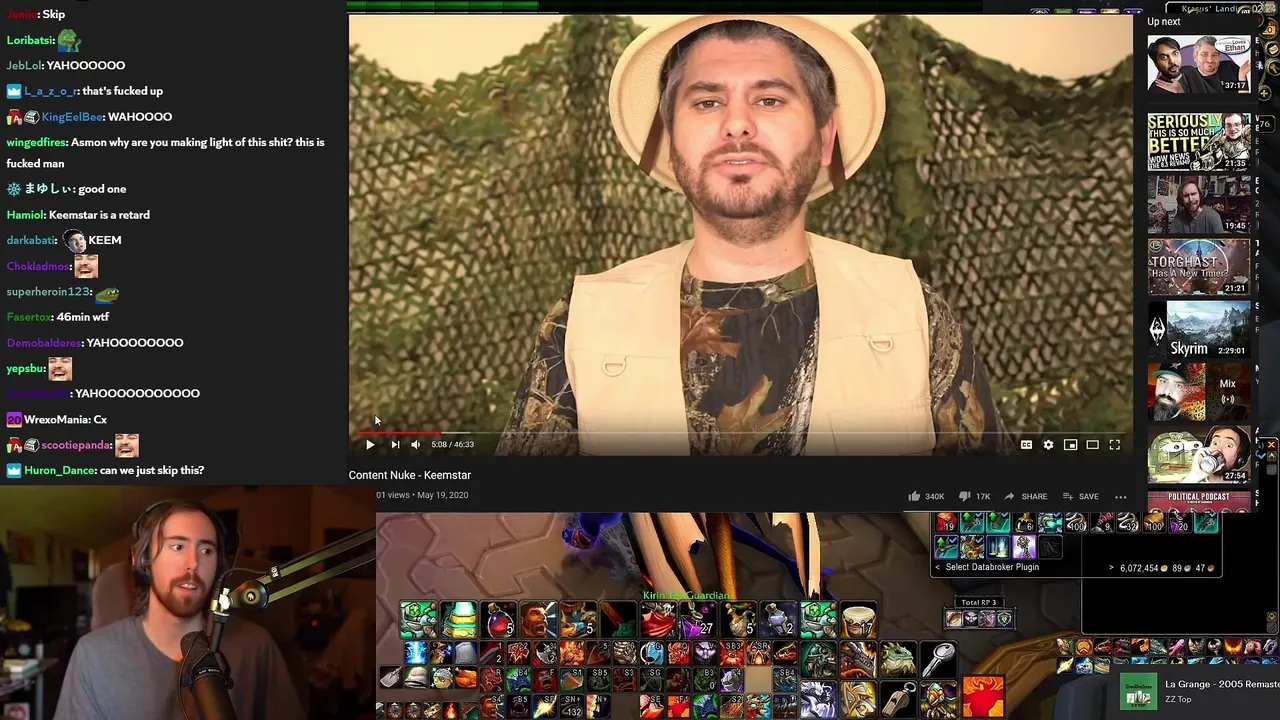Enable theater mode for the video
The height and width of the screenshot is (720, 1280).
tap(1092, 445)
